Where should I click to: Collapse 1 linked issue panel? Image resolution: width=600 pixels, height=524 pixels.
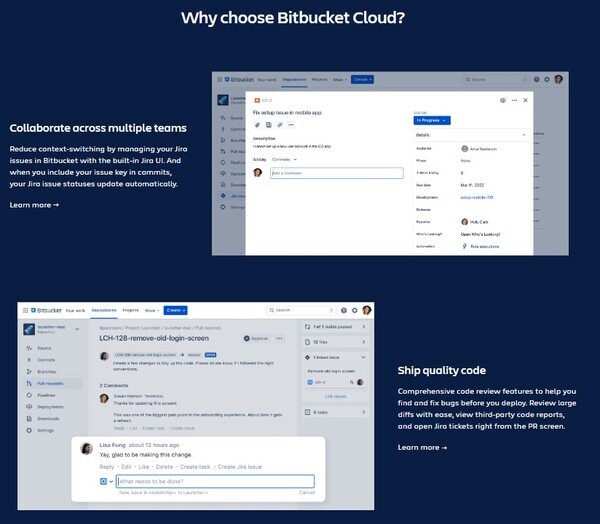click(x=336, y=357)
